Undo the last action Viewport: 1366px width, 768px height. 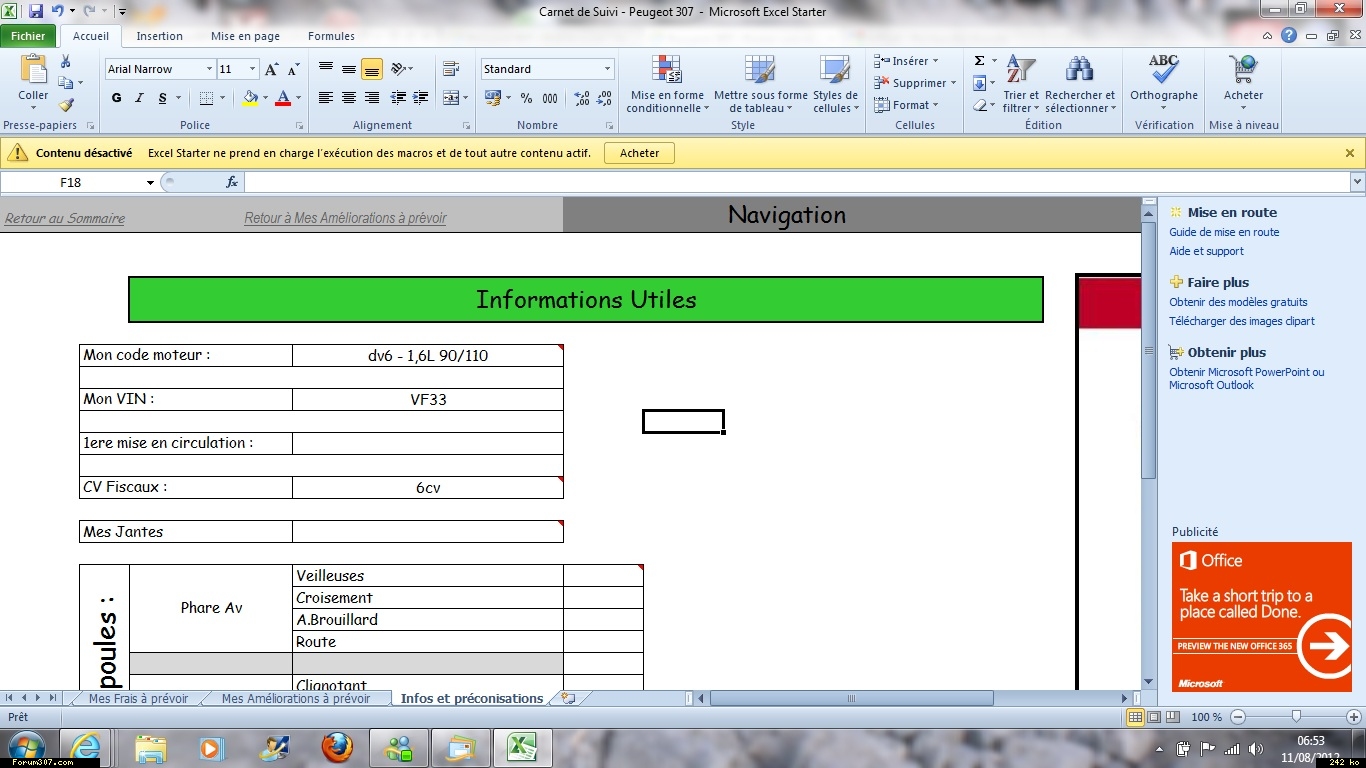pos(58,12)
